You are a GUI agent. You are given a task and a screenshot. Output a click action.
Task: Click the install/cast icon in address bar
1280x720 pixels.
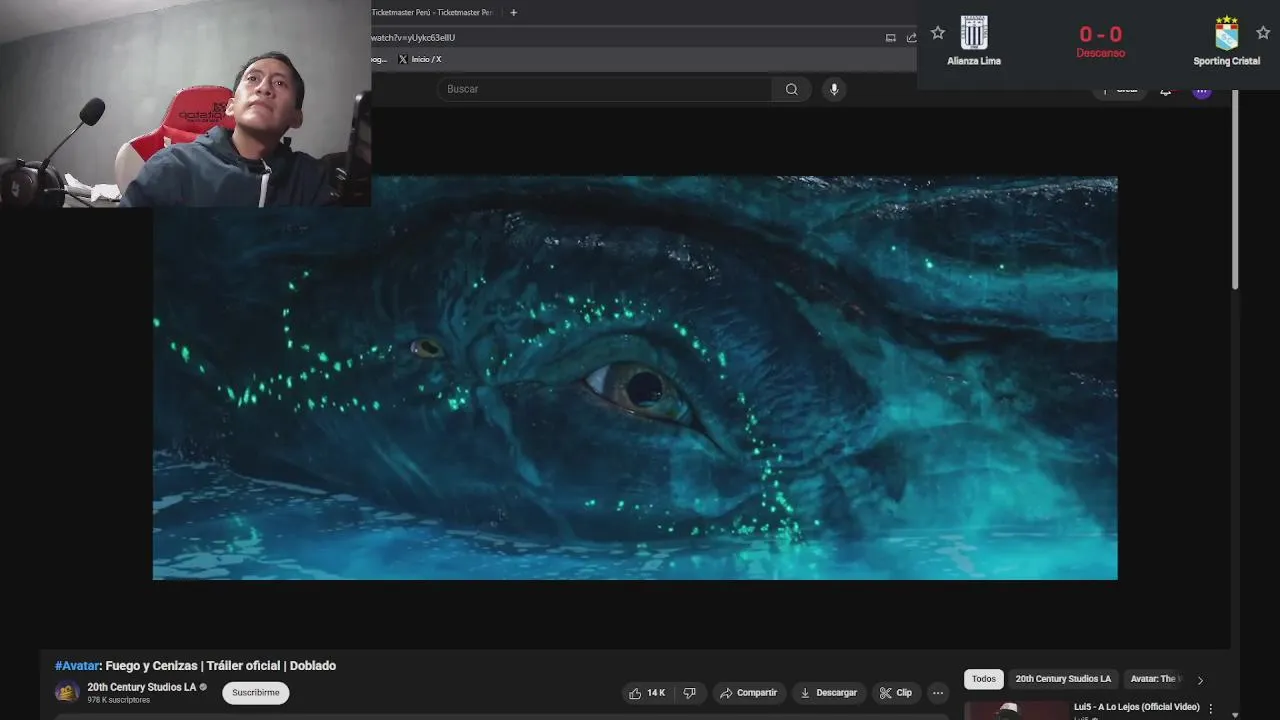coord(890,38)
